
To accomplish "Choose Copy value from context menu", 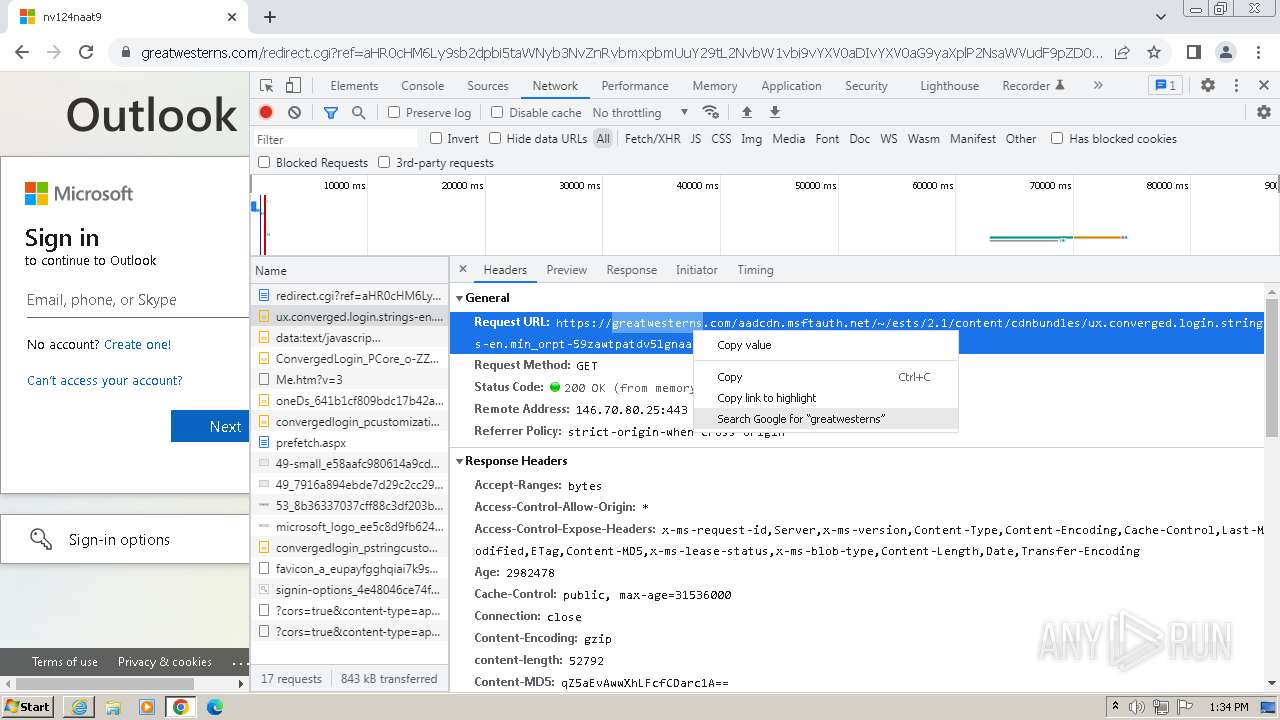I will tap(826, 345).
